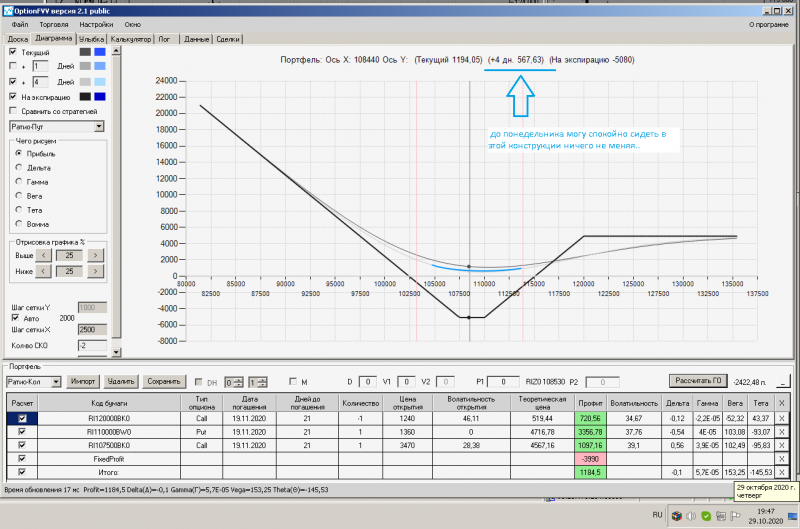This screenshot has height=529, width=800.
Task: Increase the Ниже chart cutoff with right arrow
Action: click(95, 271)
